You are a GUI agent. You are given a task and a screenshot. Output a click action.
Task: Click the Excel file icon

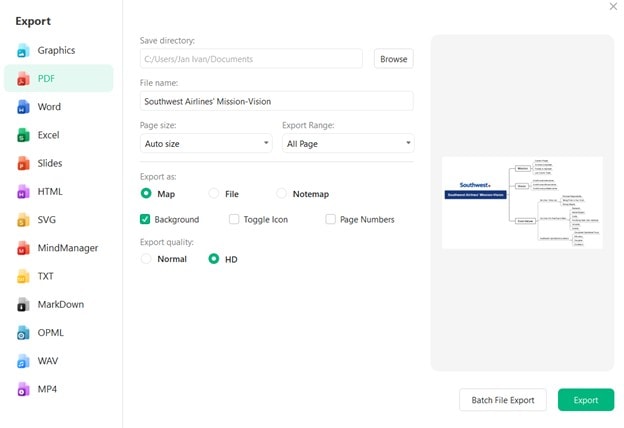(x=23, y=135)
